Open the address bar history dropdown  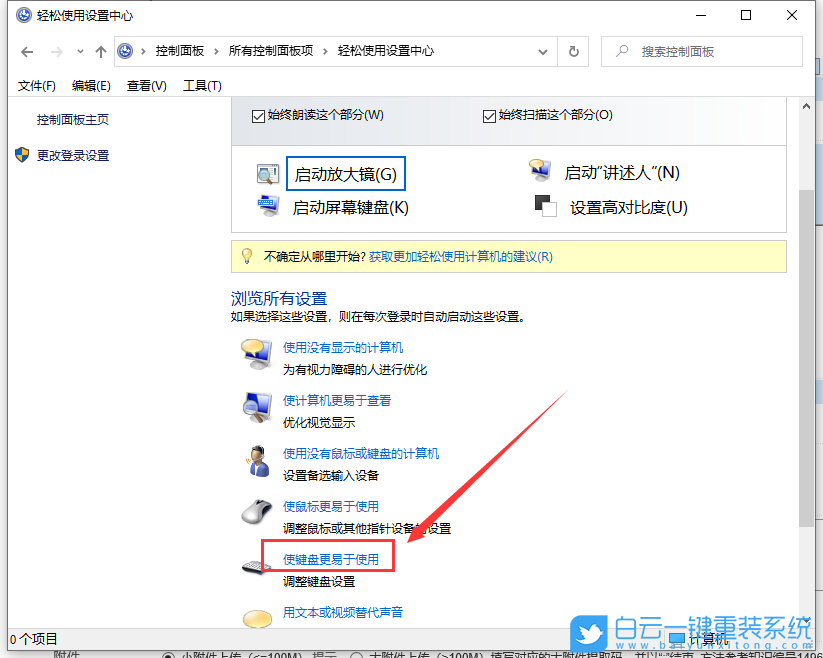(543, 51)
